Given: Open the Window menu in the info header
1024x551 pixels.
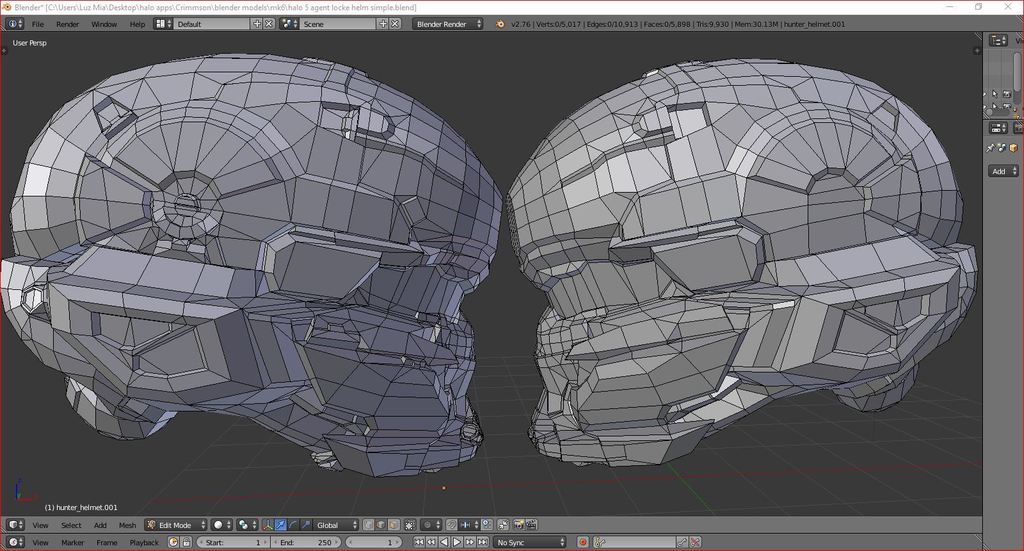Looking at the screenshot, I should [104, 24].
